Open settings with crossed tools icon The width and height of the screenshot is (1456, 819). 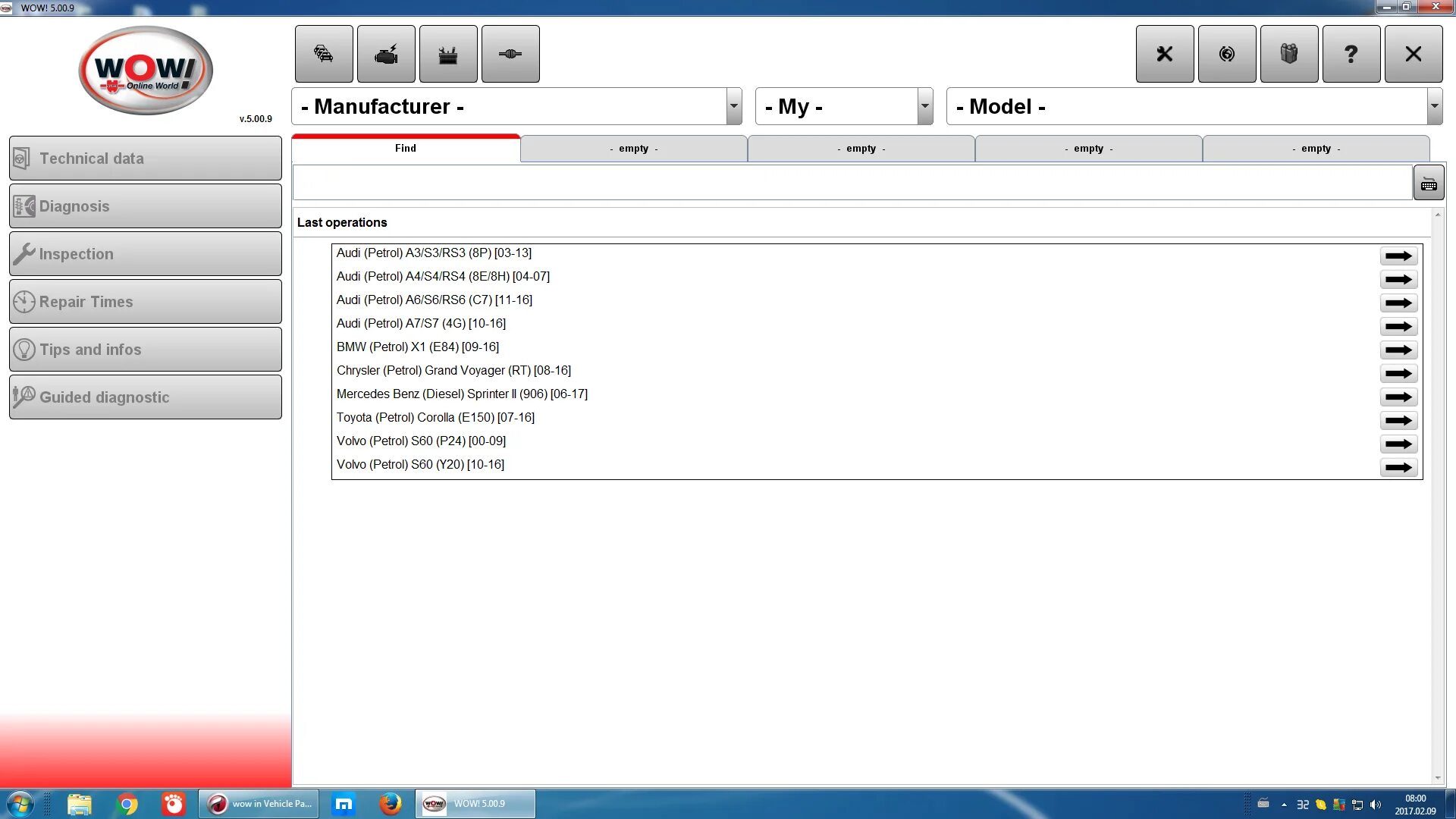pos(1165,54)
